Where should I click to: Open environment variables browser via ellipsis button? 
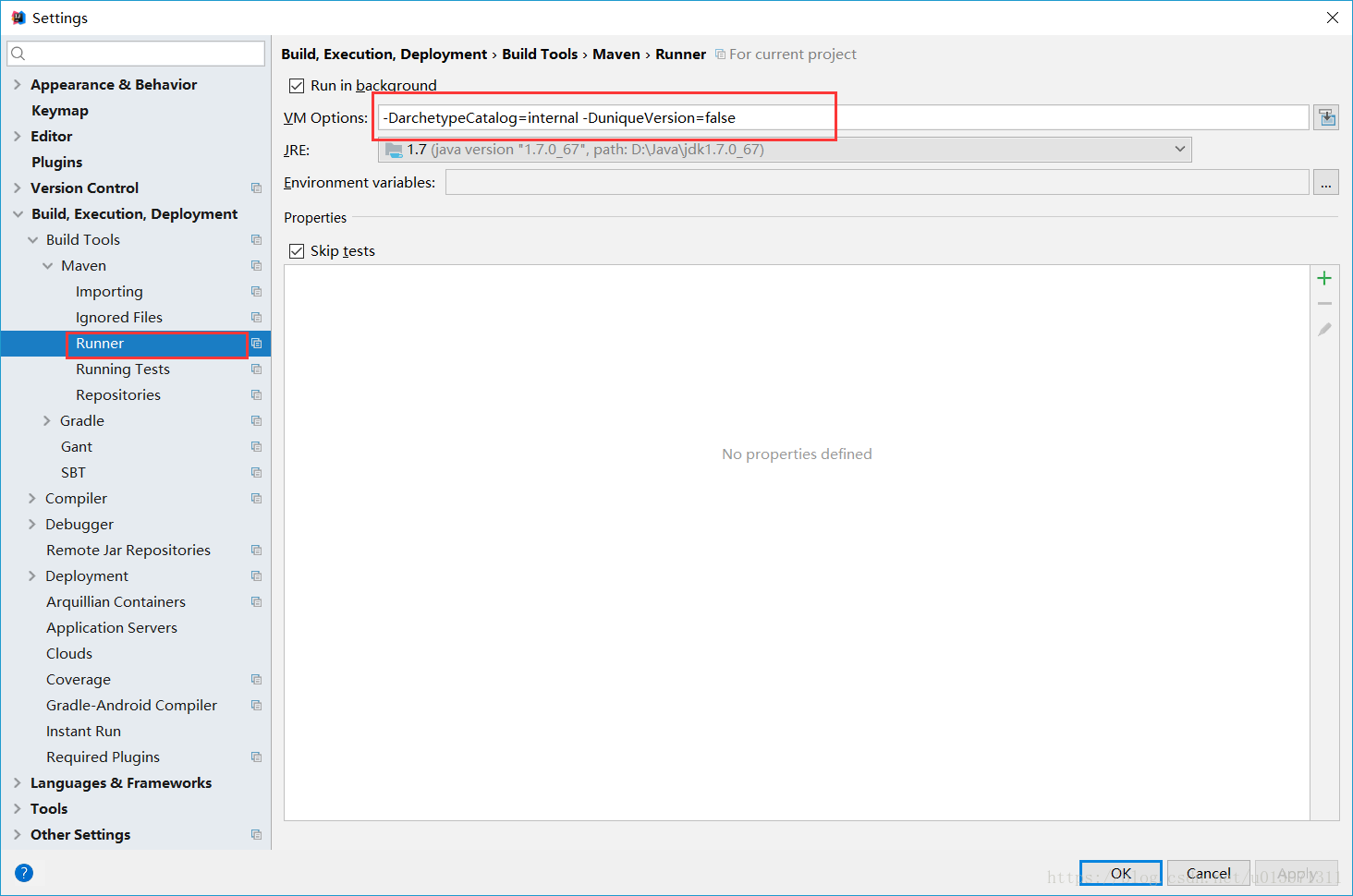point(1326,182)
